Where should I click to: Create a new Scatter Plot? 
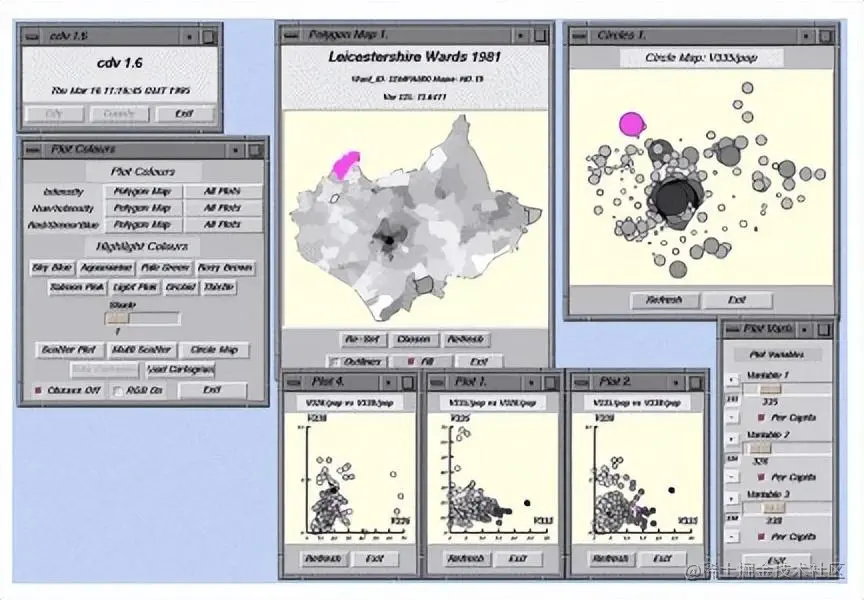pyautogui.click(x=69, y=350)
